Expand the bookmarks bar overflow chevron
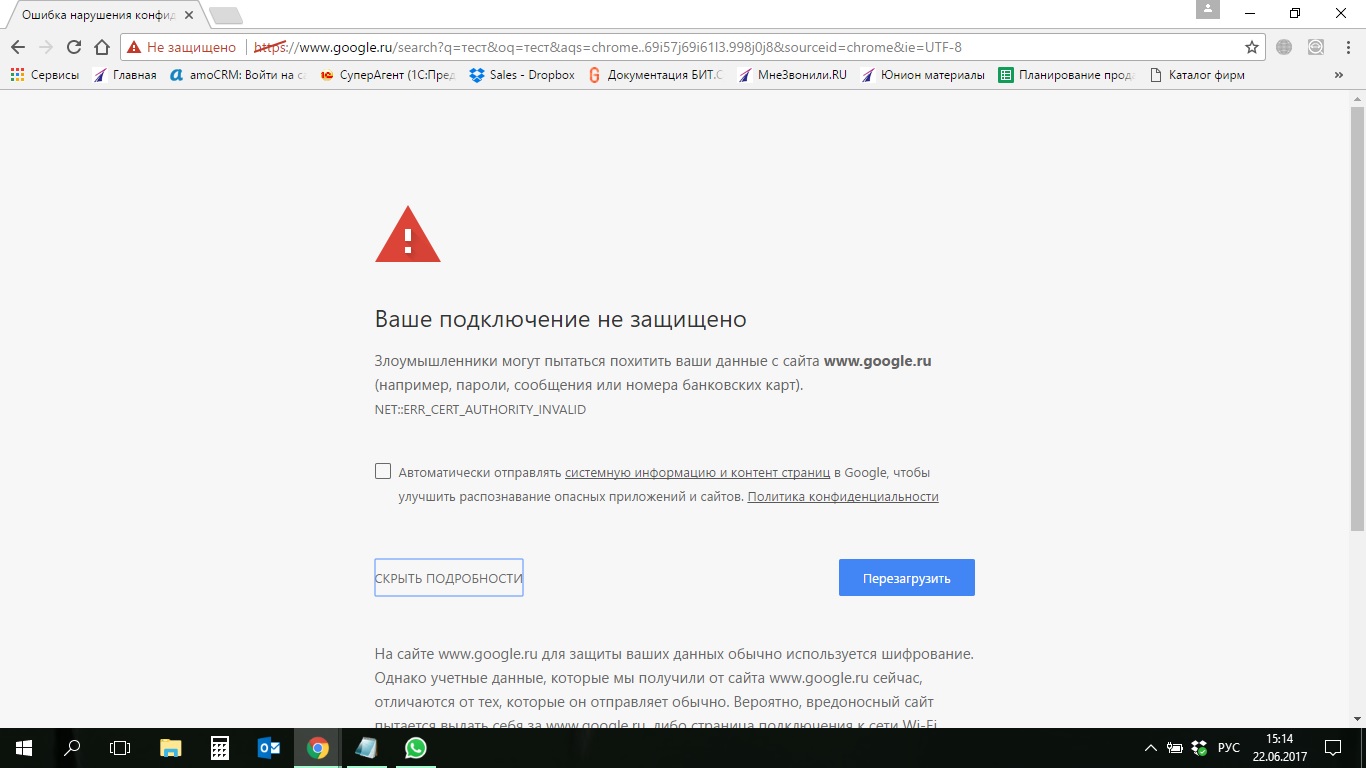This screenshot has height=768, width=1366. 1339,75
